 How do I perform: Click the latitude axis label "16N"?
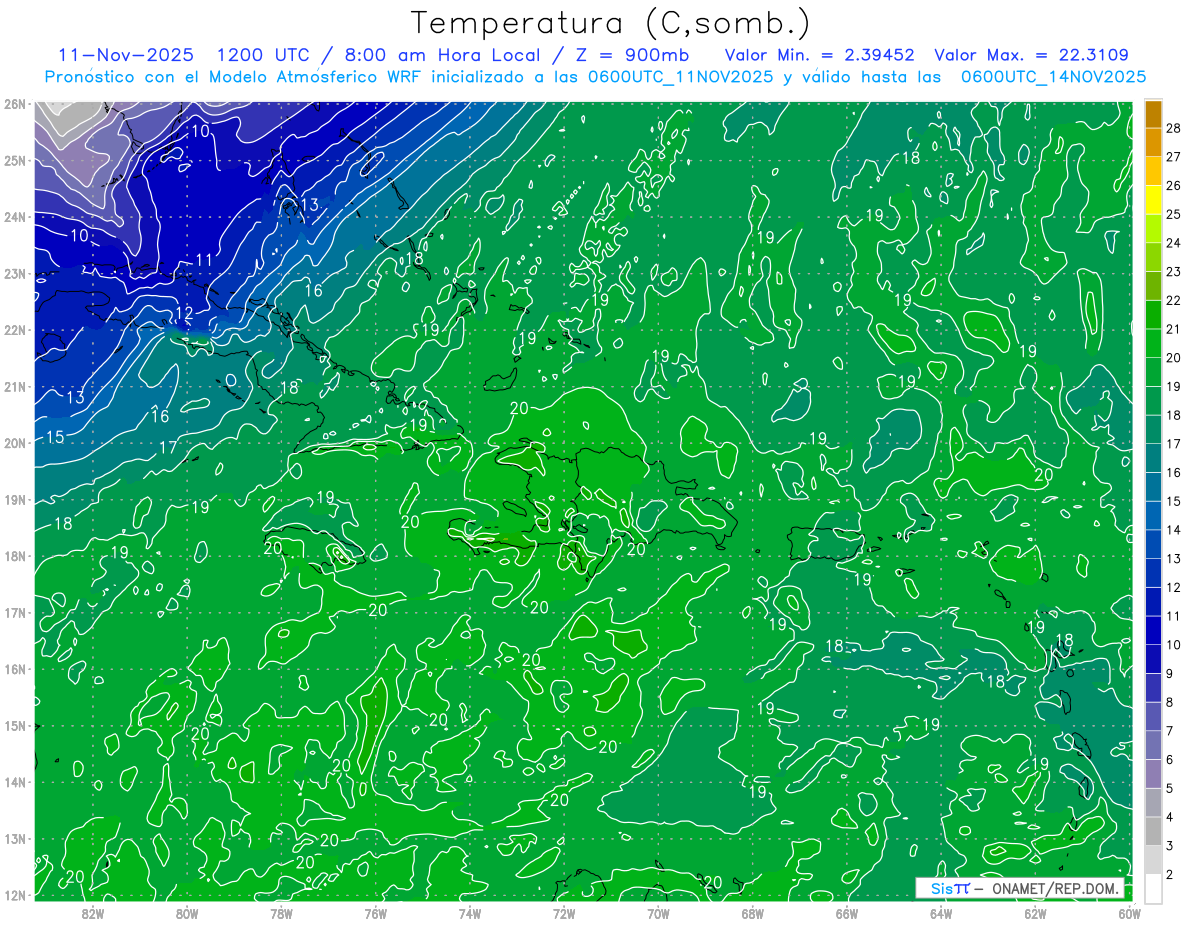(14, 669)
